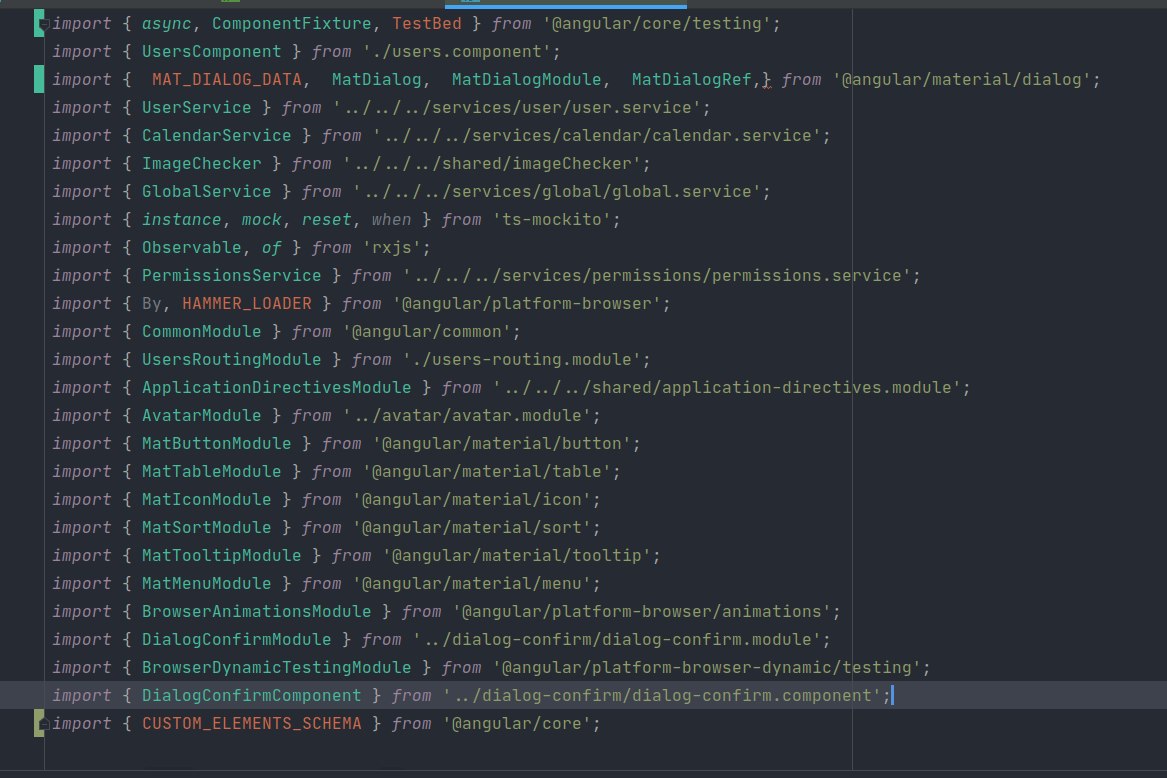
Task: Click the greyed 'By' import name
Action: coord(152,304)
